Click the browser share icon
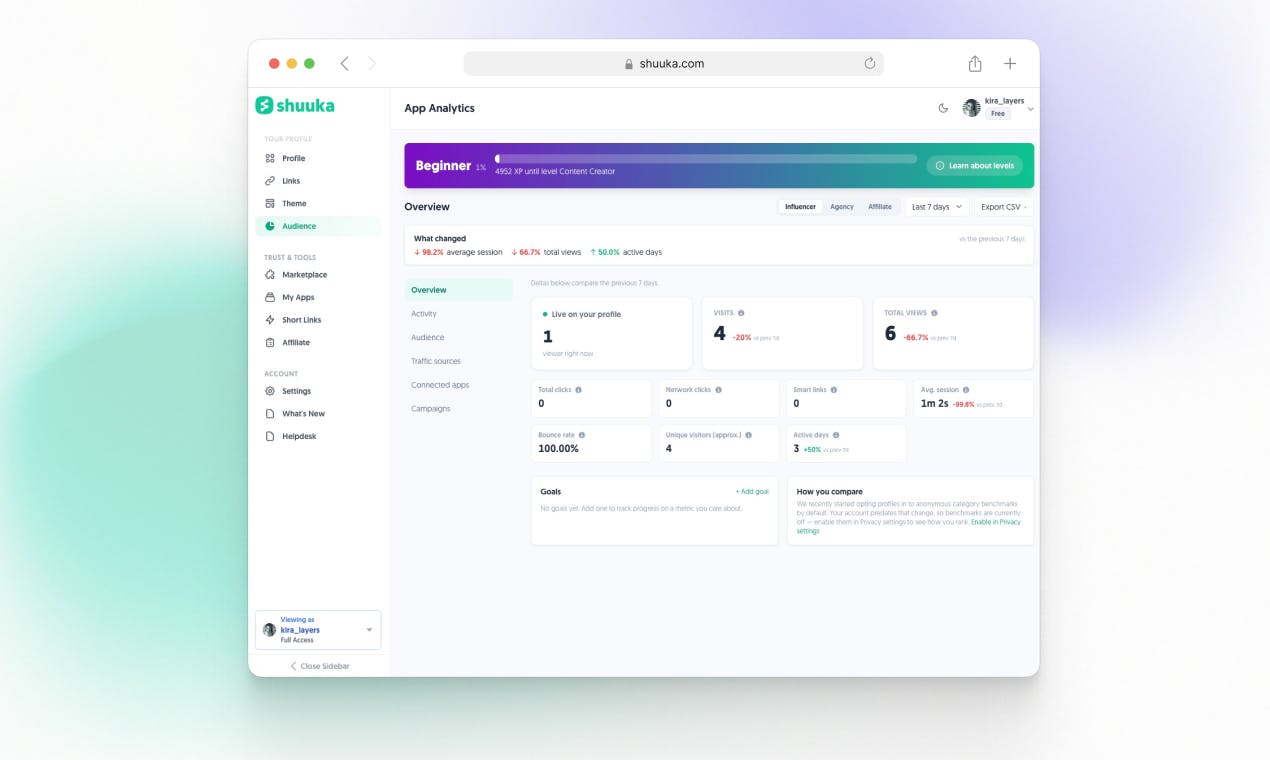This screenshot has width=1270, height=760. tap(975, 63)
